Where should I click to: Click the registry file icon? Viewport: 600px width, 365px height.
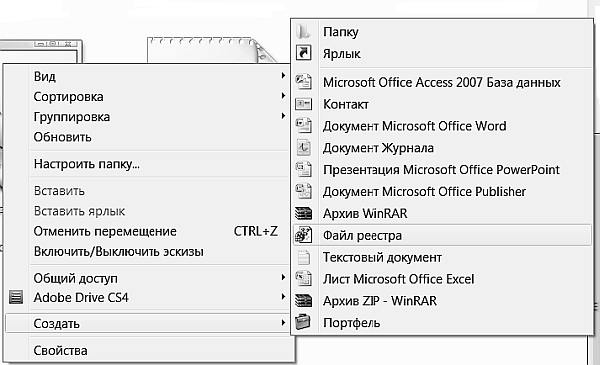click(303, 235)
